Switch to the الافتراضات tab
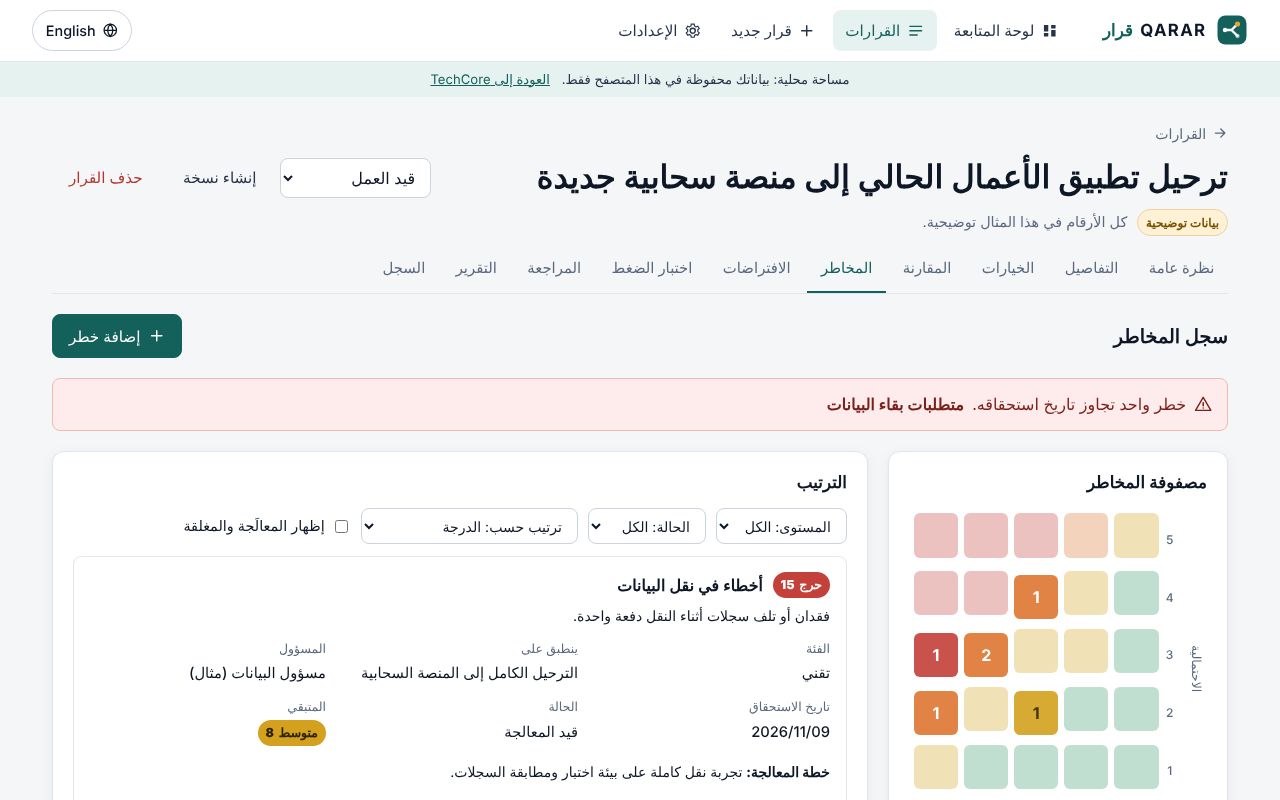The height and width of the screenshot is (800, 1280). [x=757, y=268]
